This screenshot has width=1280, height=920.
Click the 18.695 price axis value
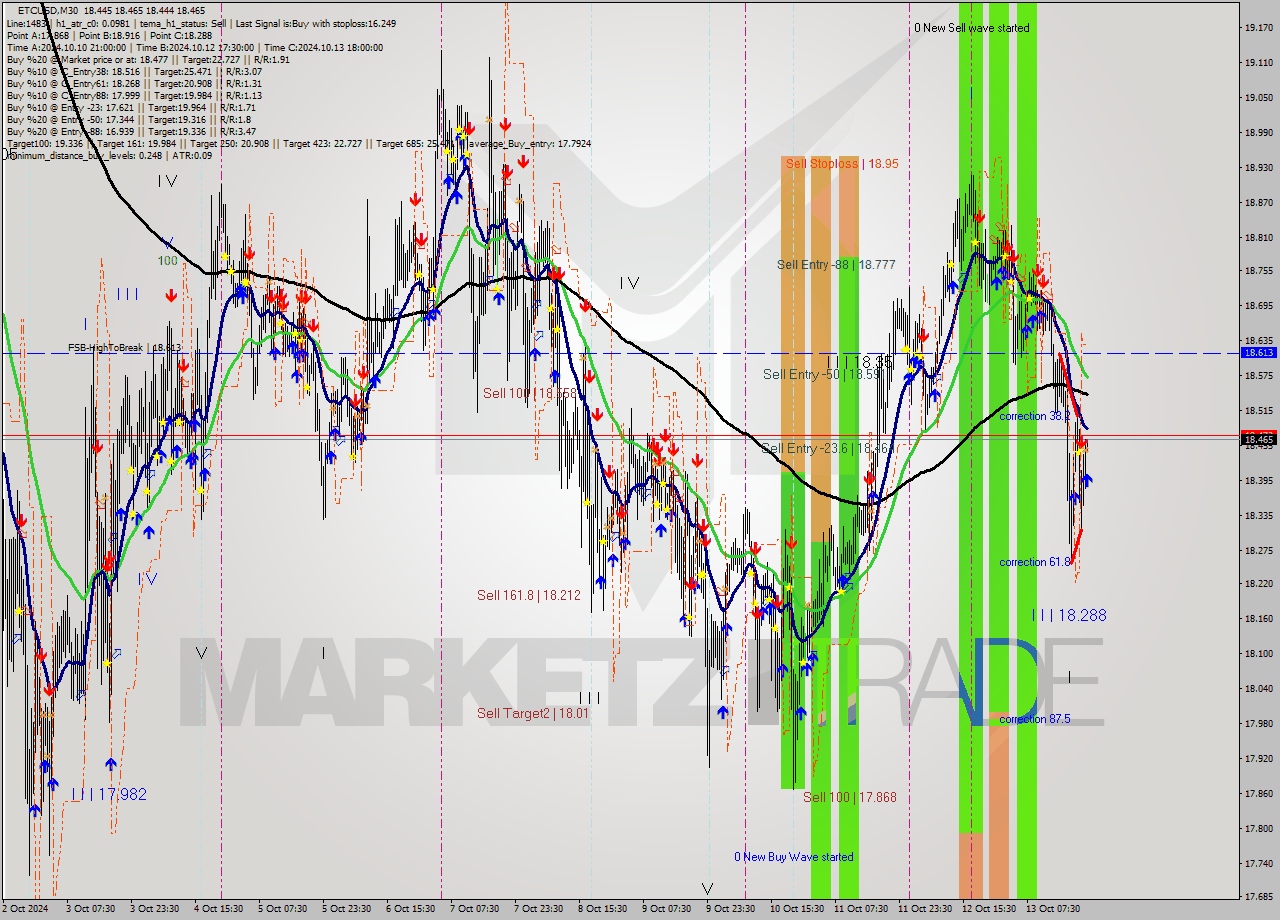(1258, 305)
